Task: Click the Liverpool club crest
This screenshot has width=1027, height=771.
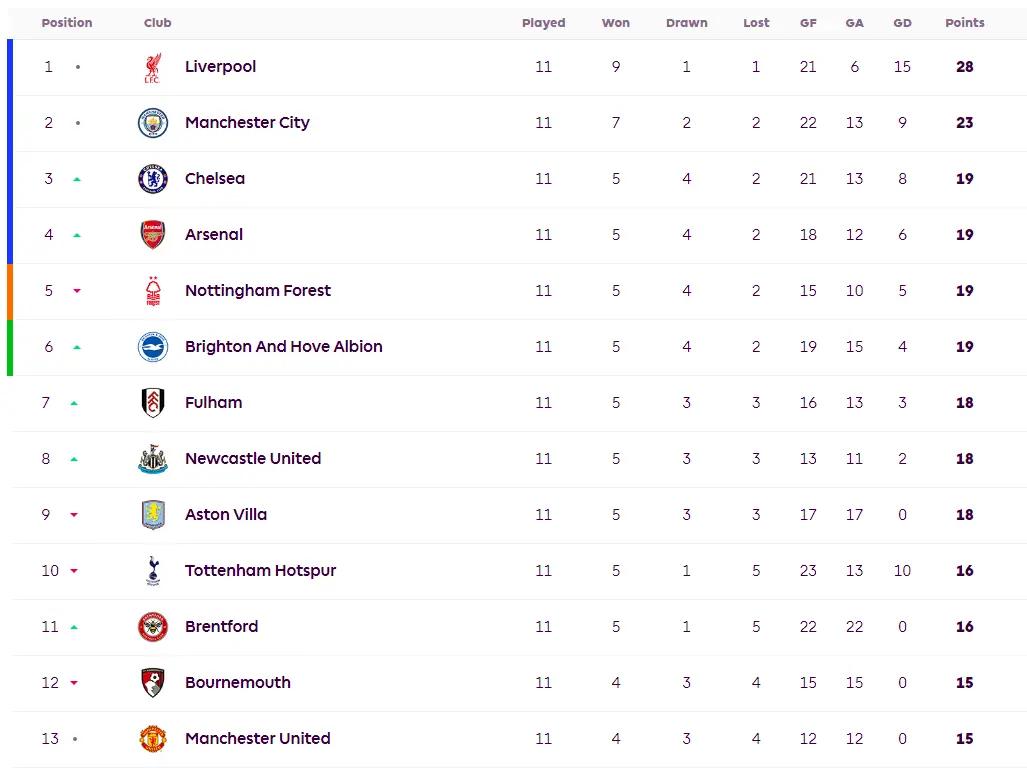Action: 153,67
